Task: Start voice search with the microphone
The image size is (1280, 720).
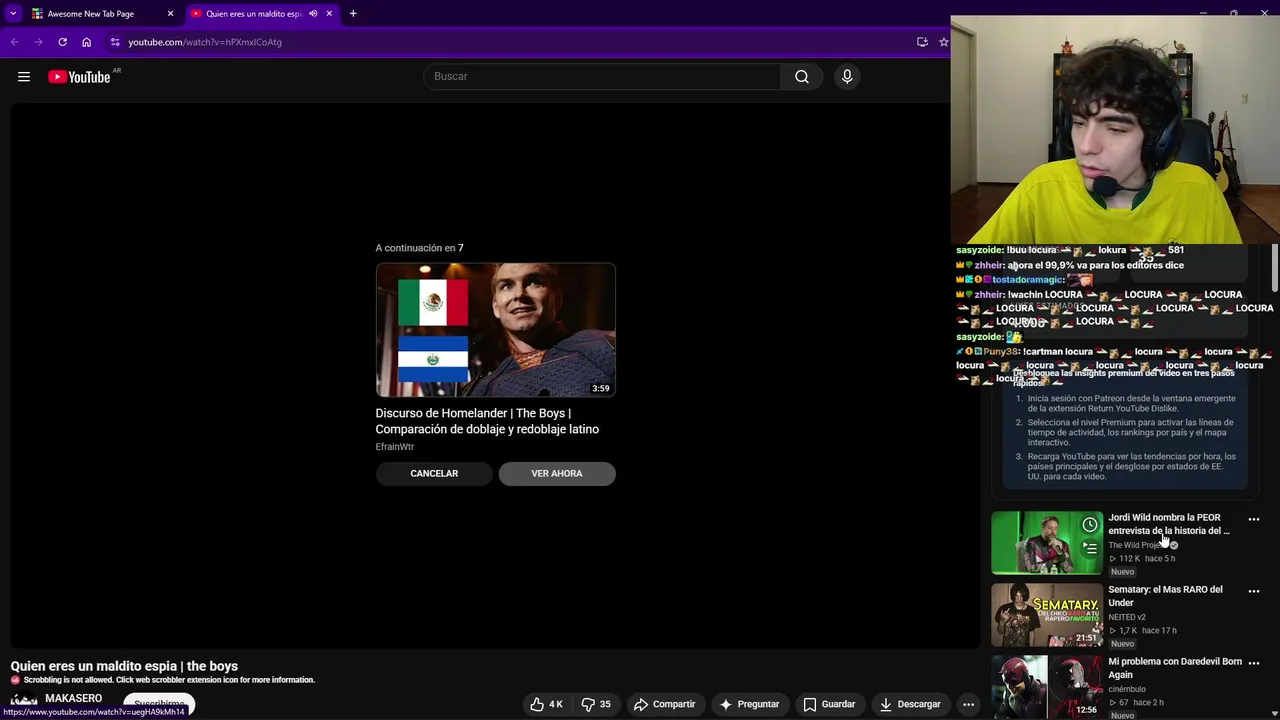Action: (x=847, y=77)
